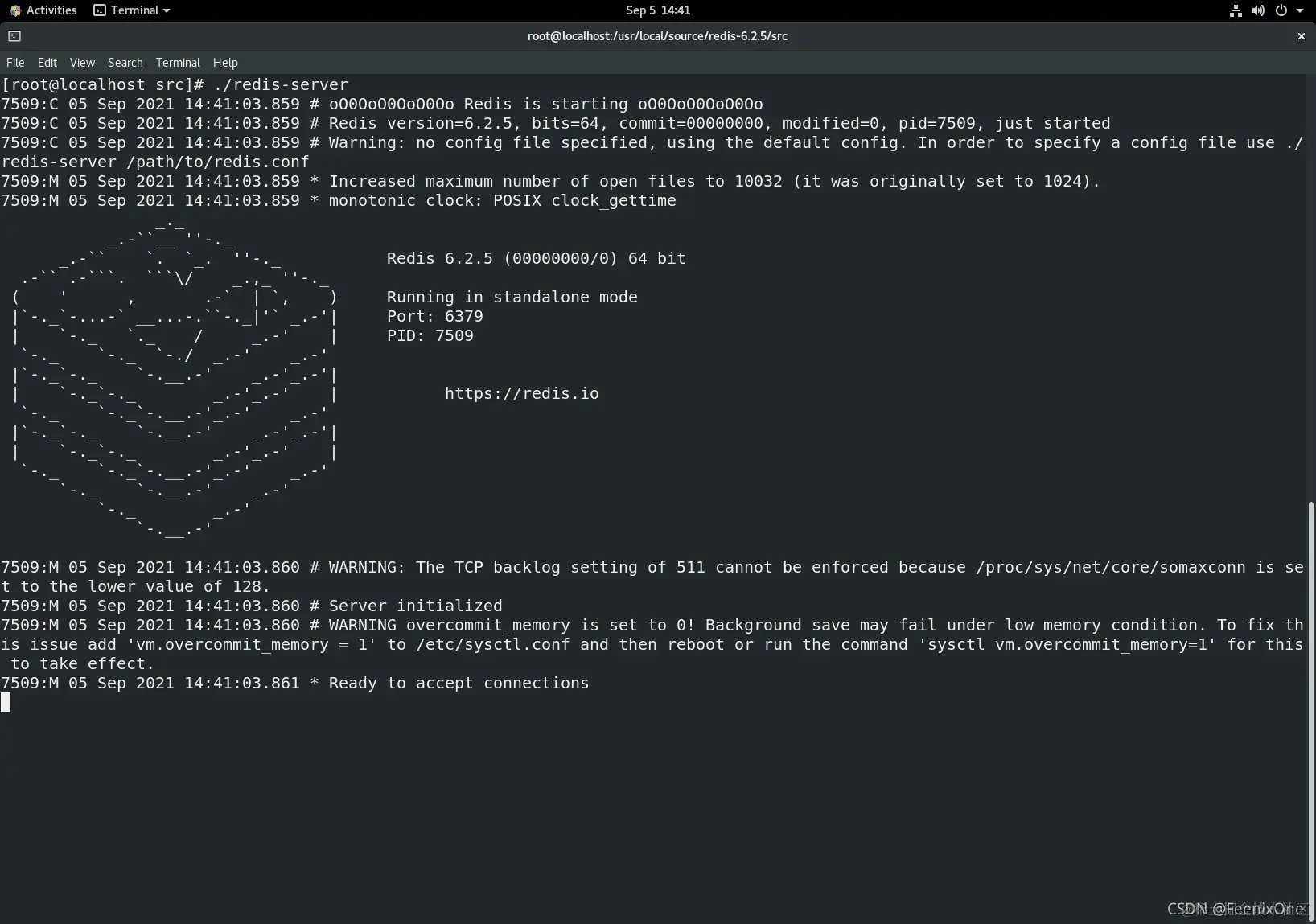Click the 'Port: 6379' text
Viewport: 1316px width, 924px height.
point(435,316)
